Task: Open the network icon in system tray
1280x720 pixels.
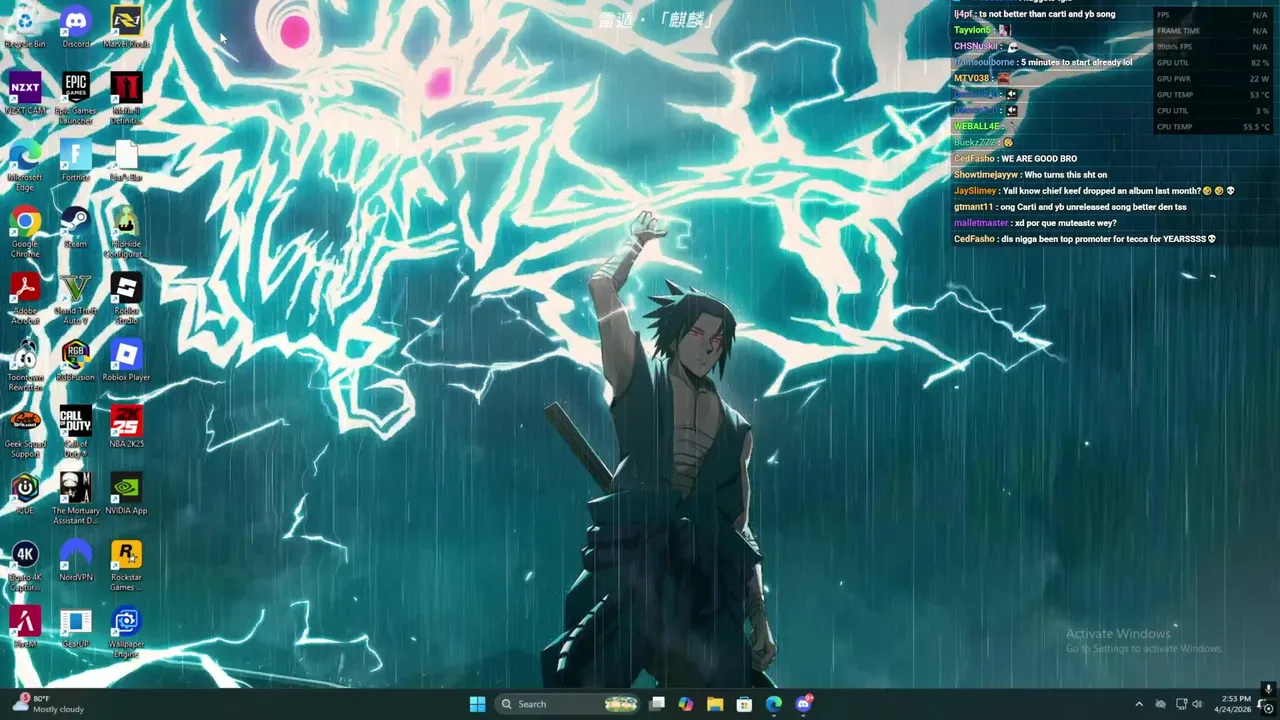Action: coord(1181,704)
